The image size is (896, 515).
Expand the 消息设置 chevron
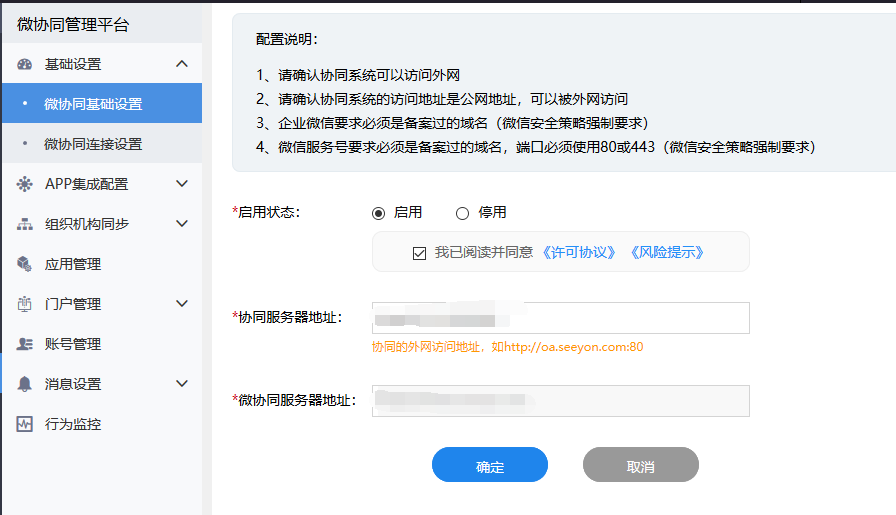coord(182,384)
